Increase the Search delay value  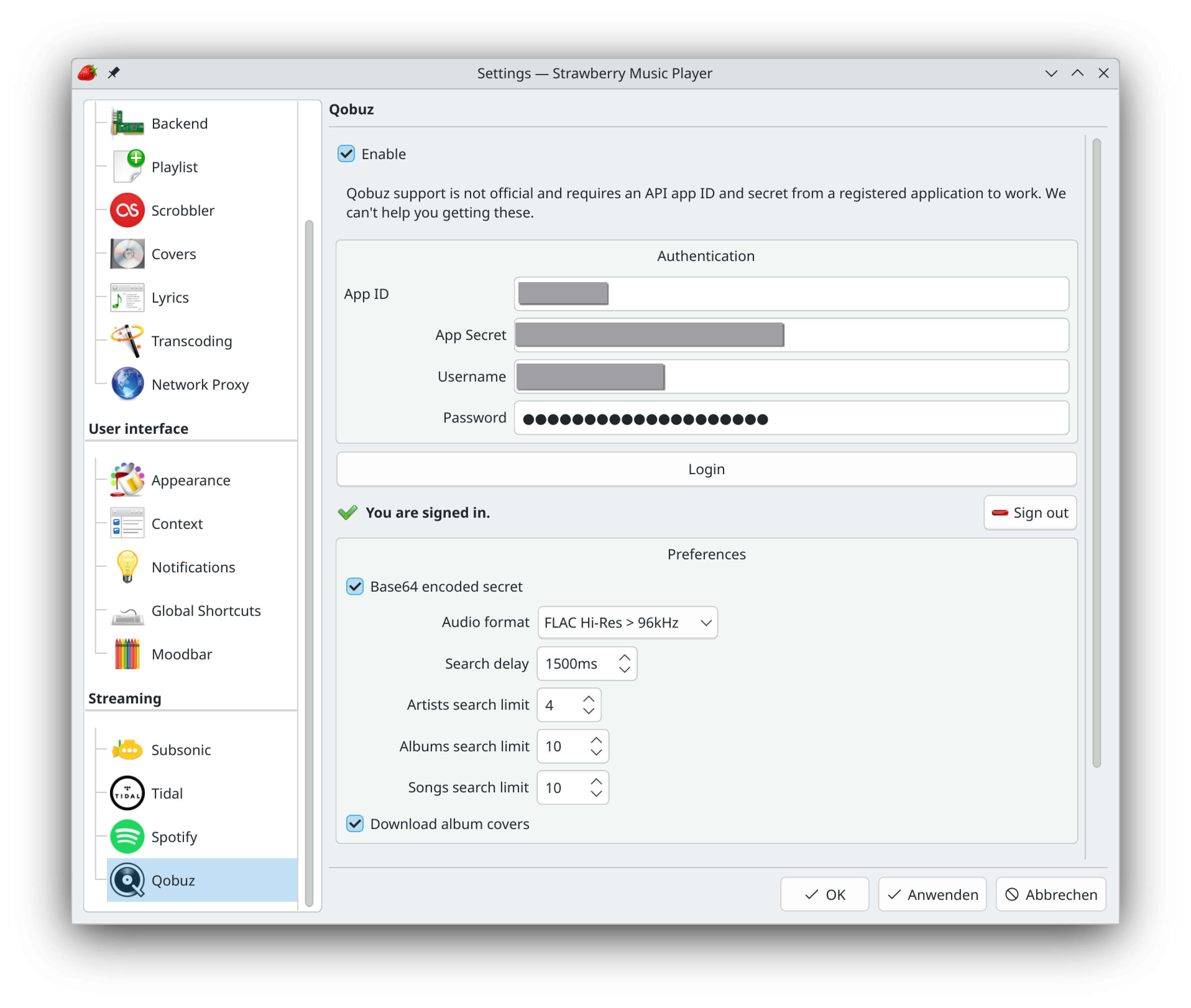(625, 658)
